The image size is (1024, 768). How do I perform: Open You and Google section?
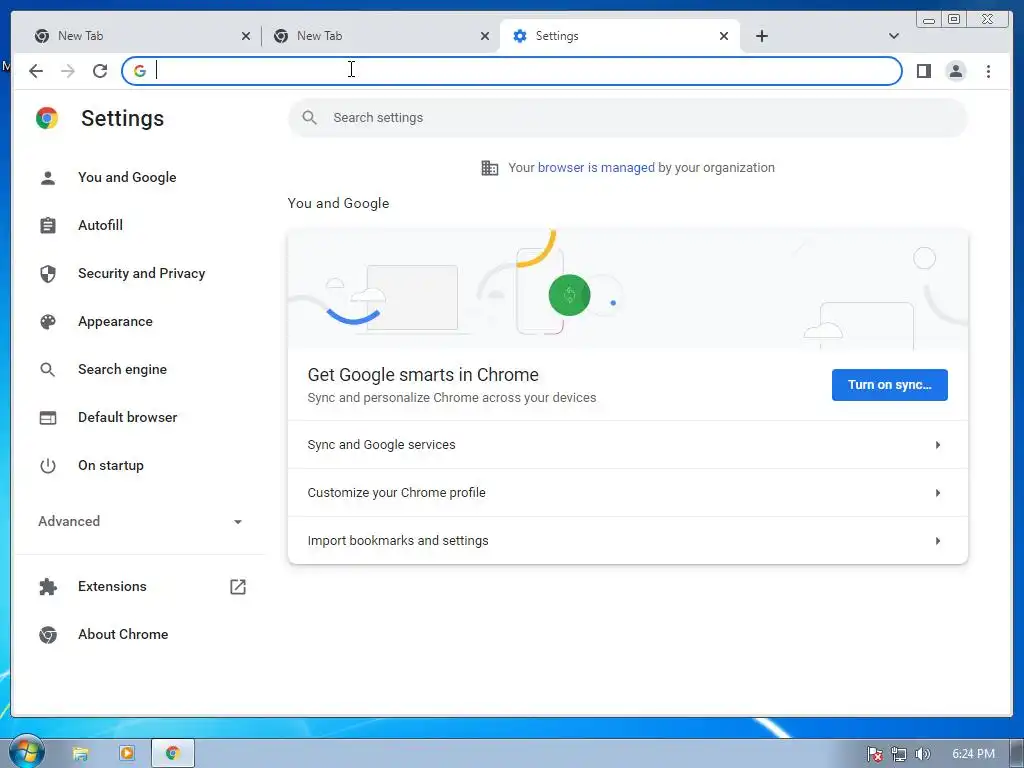click(x=127, y=178)
